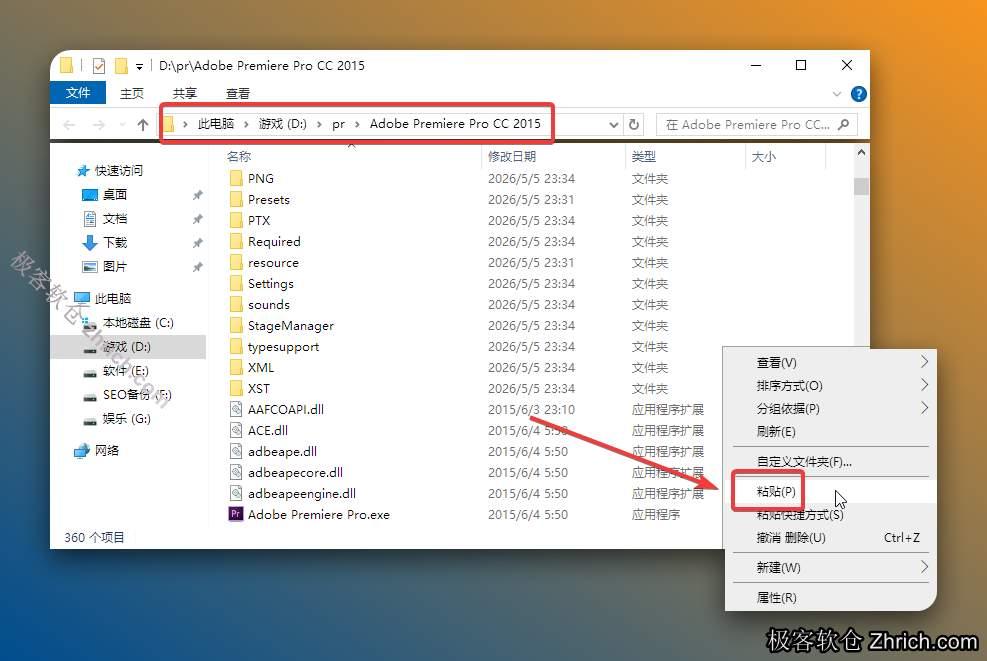Click the forward navigation arrow
The width and height of the screenshot is (987, 661).
tap(99, 125)
